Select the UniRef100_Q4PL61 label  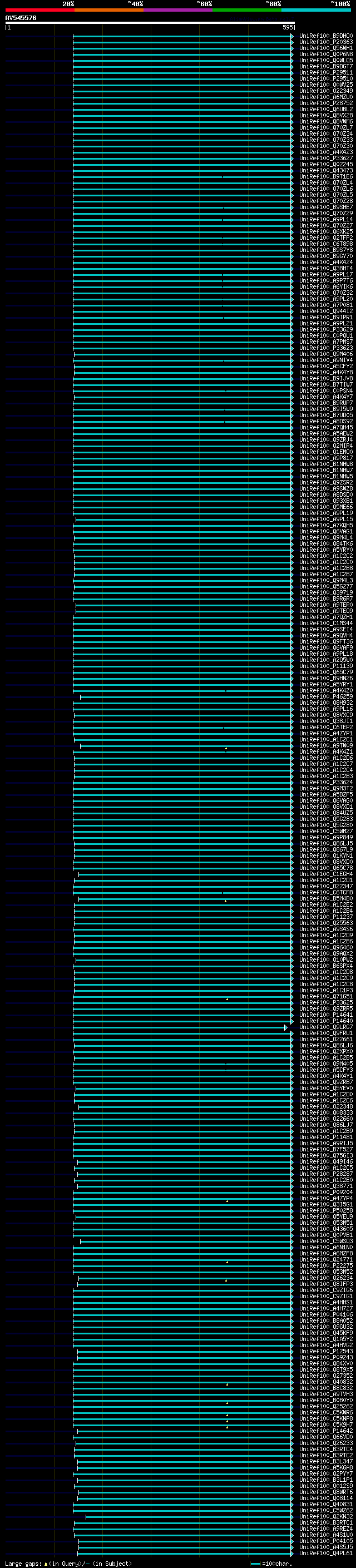click(326, 1553)
